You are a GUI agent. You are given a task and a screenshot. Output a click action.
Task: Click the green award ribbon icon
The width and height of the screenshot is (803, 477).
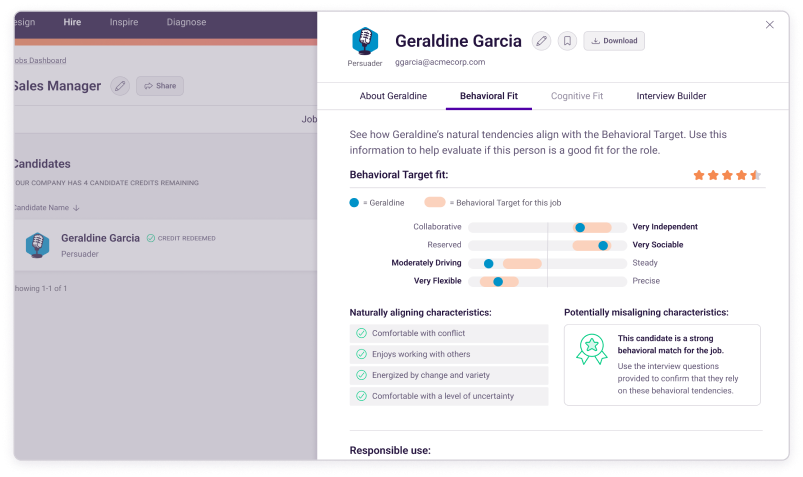pyautogui.click(x=591, y=349)
